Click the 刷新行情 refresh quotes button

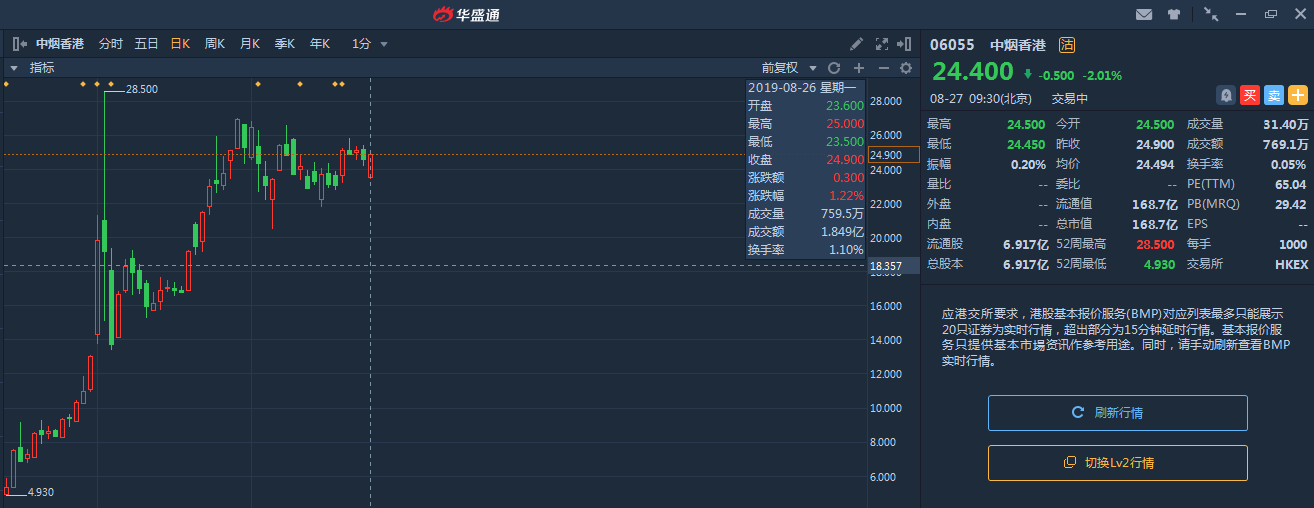pyautogui.click(x=1118, y=413)
